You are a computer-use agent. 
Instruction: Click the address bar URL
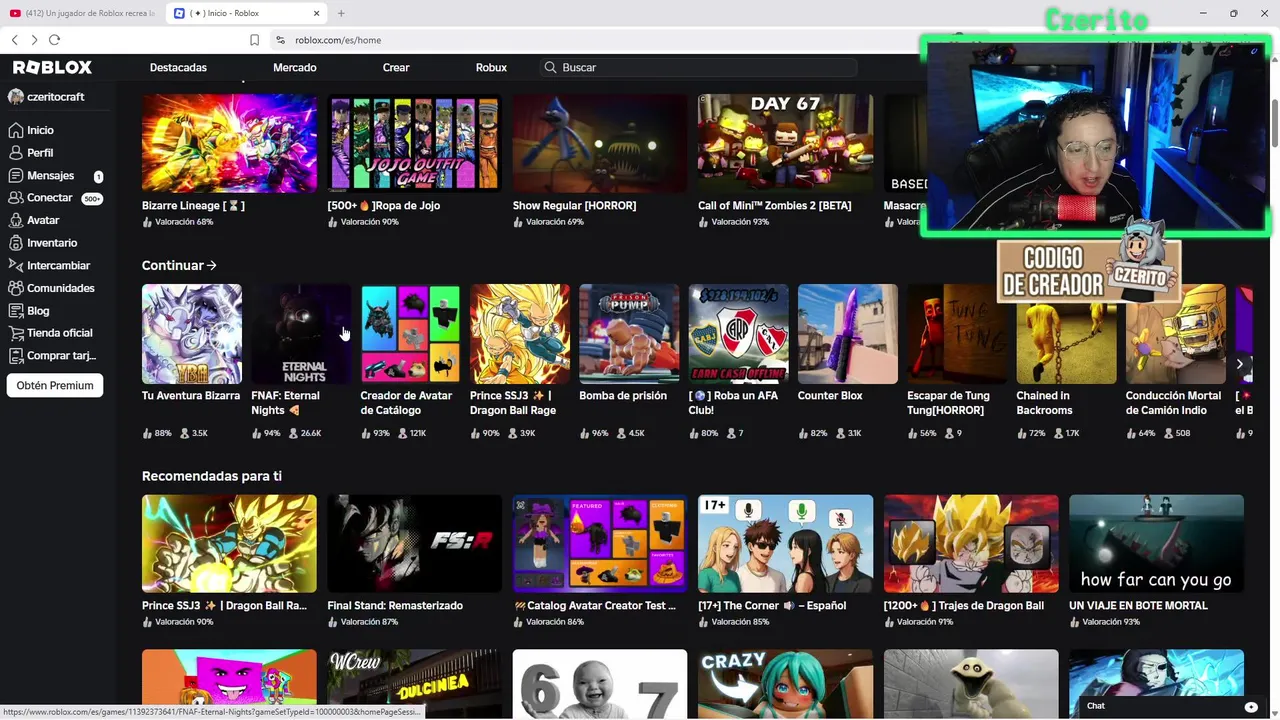[x=338, y=40]
